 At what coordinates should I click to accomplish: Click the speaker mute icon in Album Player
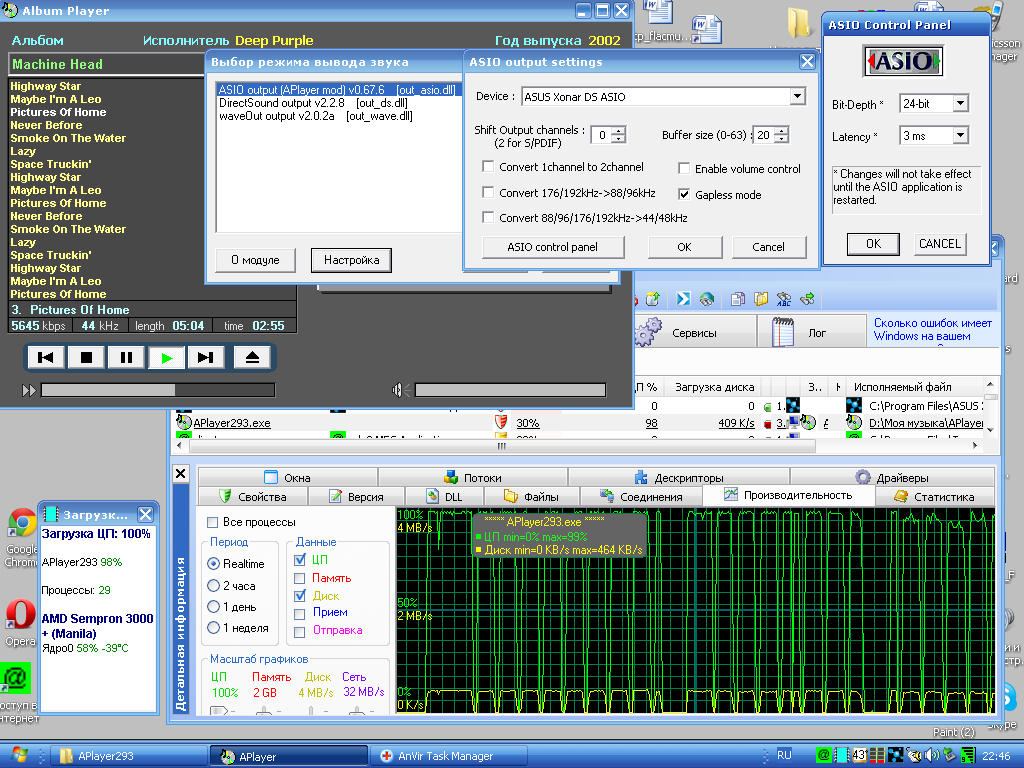point(400,391)
